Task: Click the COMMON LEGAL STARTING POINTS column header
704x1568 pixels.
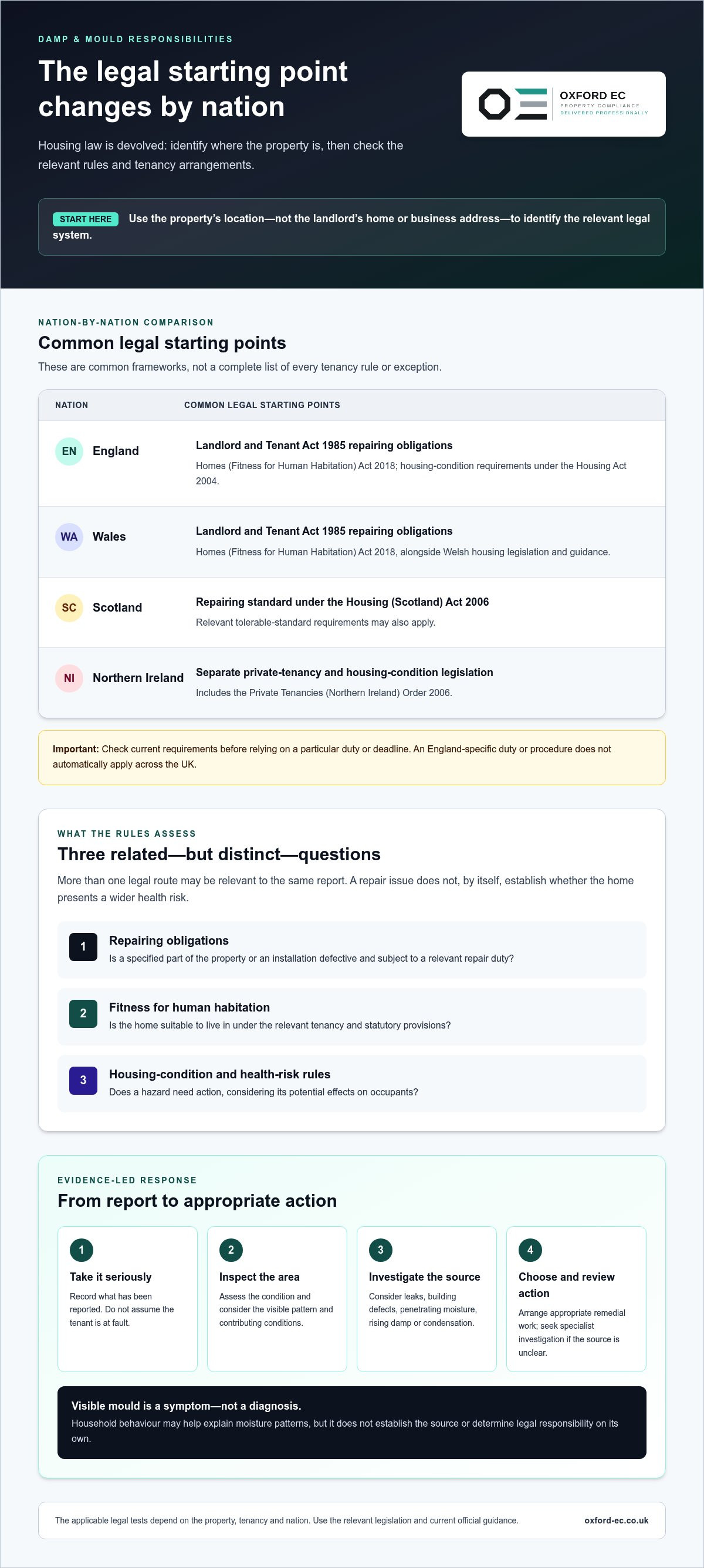Action: pos(262,405)
